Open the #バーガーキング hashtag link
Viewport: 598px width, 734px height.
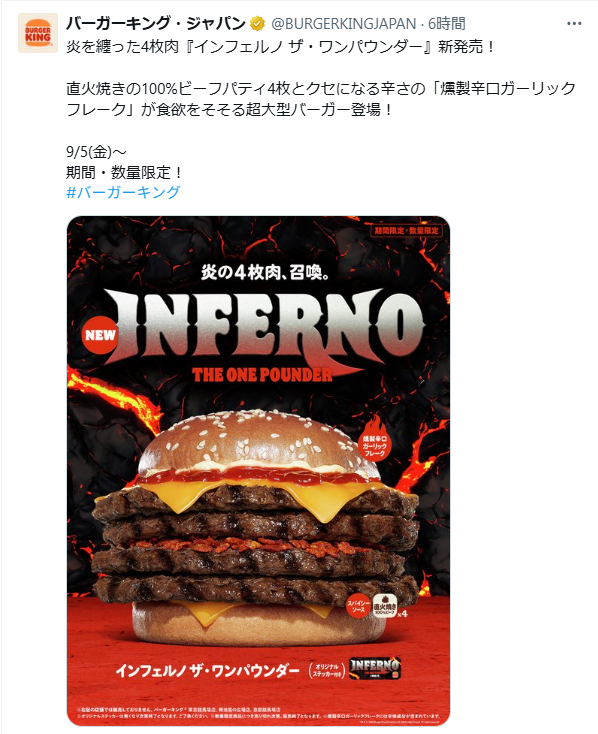click(123, 192)
